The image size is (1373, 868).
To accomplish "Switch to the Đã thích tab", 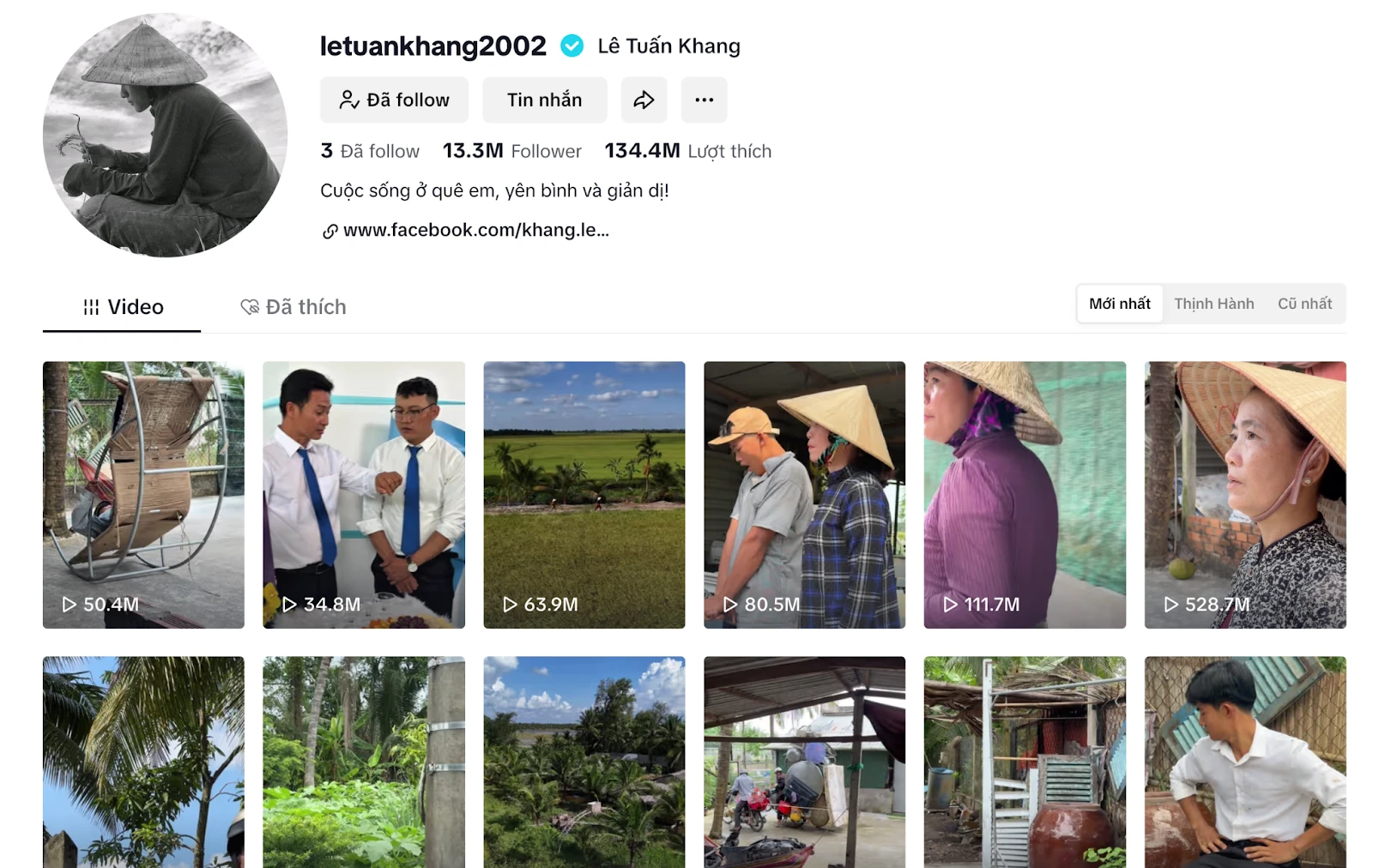I will pyautogui.click(x=293, y=307).
